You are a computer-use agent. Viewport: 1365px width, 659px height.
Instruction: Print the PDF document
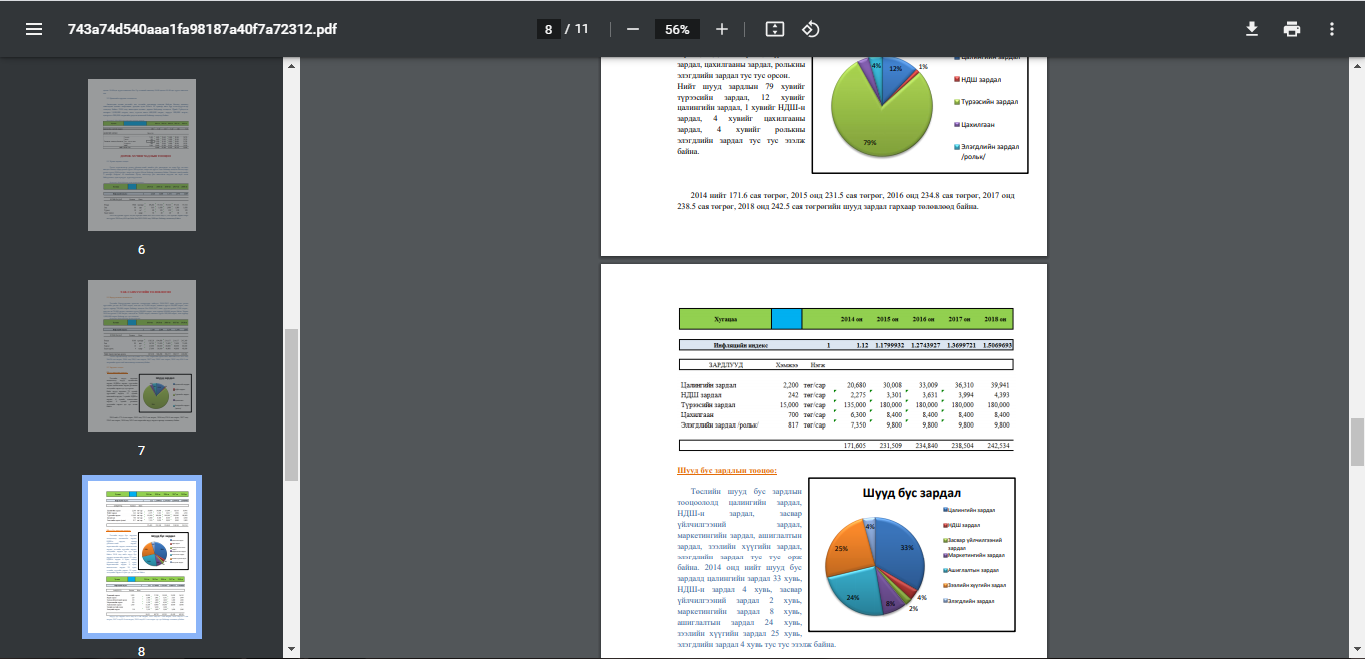(1292, 29)
